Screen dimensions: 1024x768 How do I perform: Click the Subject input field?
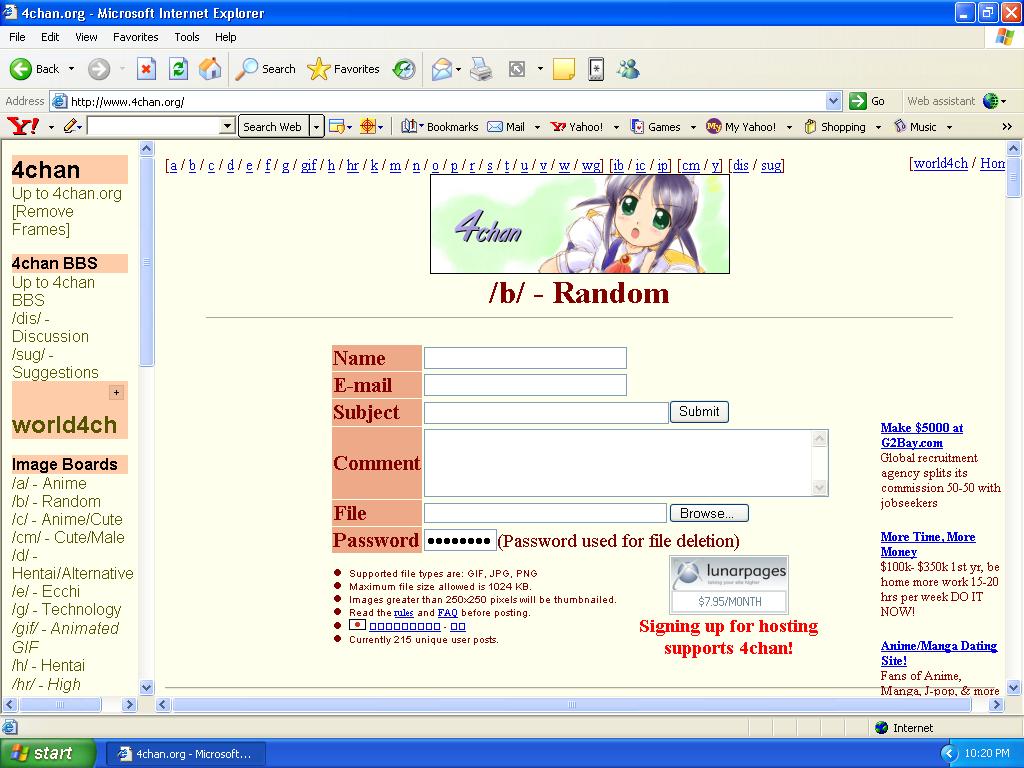[546, 412]
